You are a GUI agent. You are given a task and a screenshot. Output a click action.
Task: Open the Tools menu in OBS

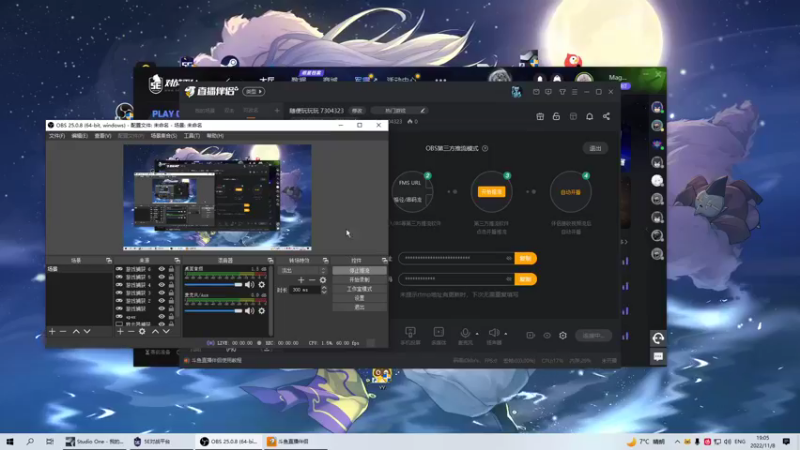192,136
